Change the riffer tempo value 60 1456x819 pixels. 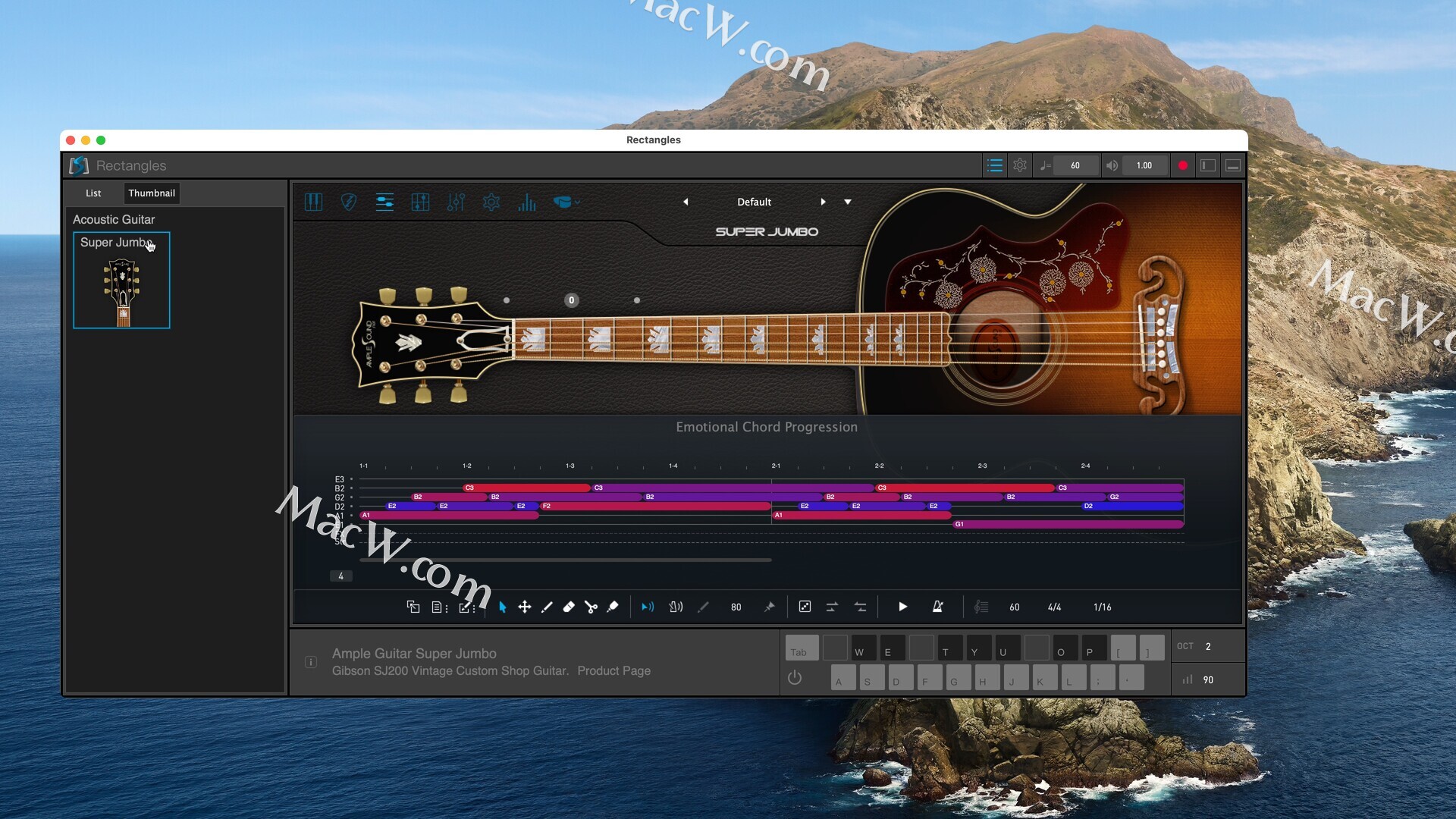click(x=1015, y=607)
